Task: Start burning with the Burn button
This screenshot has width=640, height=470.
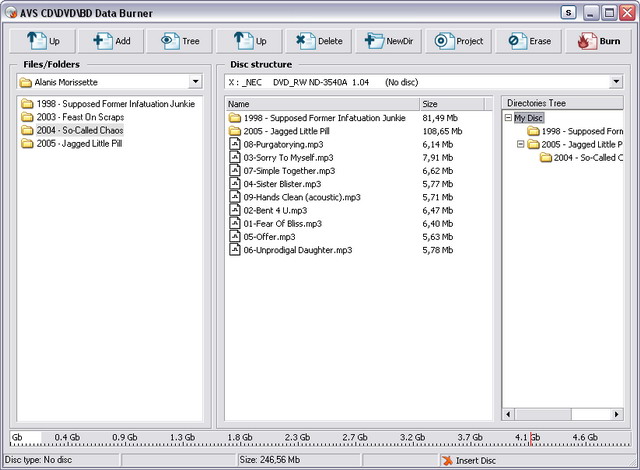Action: (x=598, y=41)
